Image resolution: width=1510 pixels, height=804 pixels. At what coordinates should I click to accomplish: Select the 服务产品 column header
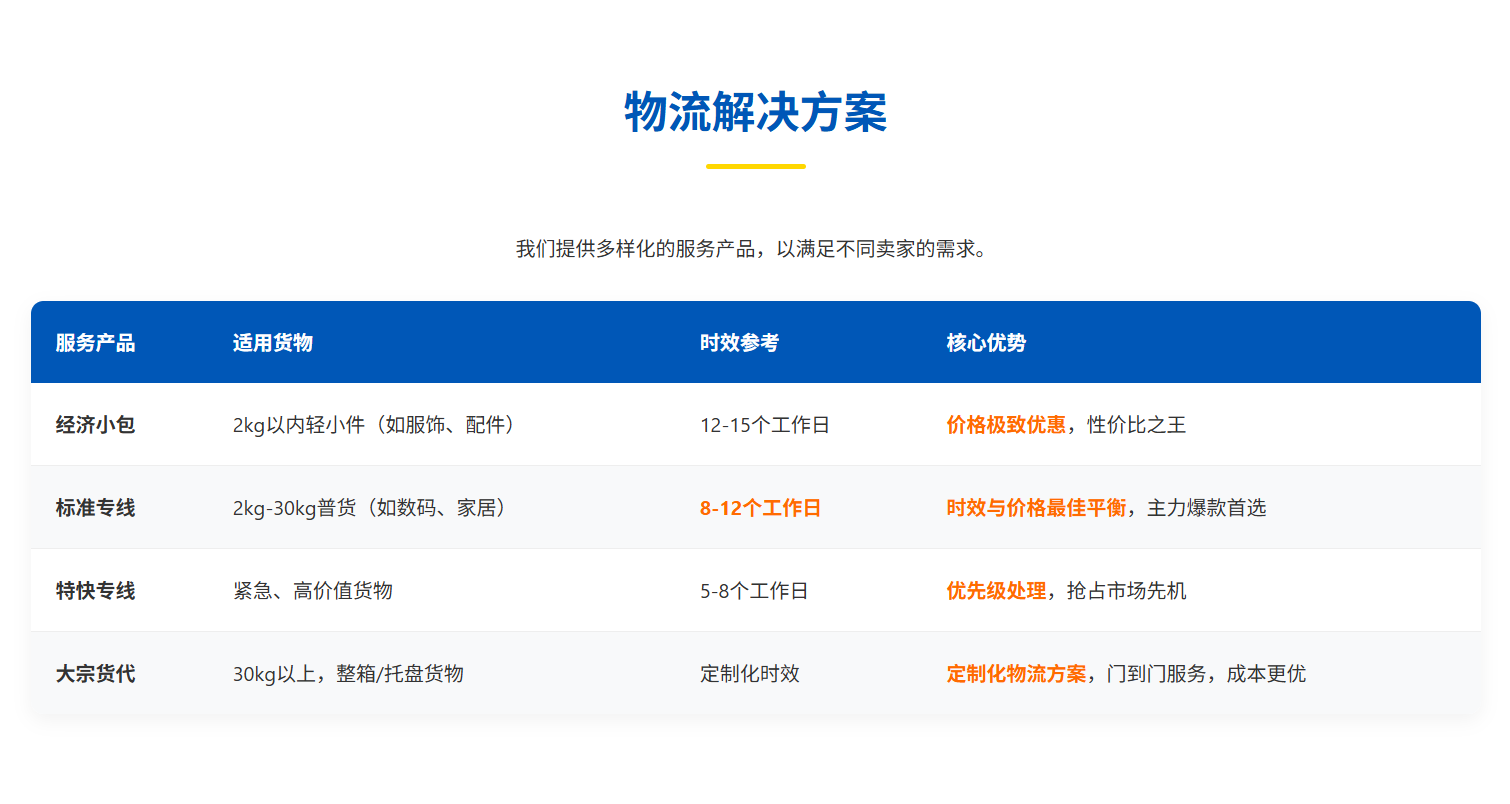coord(95,343)
